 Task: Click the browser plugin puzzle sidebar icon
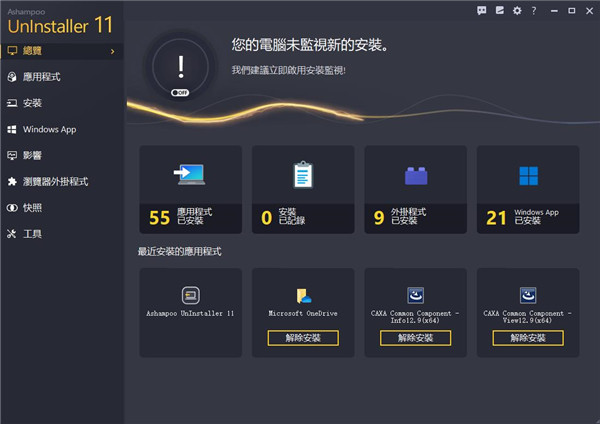pos(12,181)
